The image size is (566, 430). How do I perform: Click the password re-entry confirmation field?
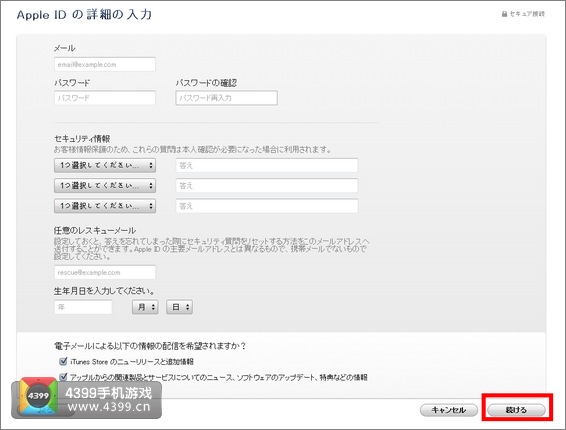tap(227, 98)
